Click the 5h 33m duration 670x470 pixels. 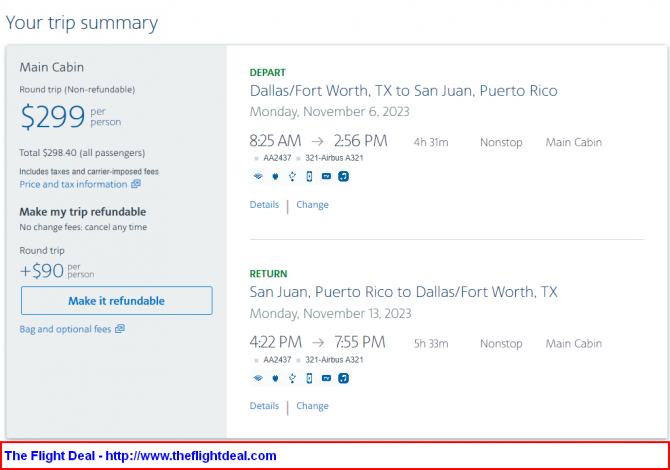431,344
